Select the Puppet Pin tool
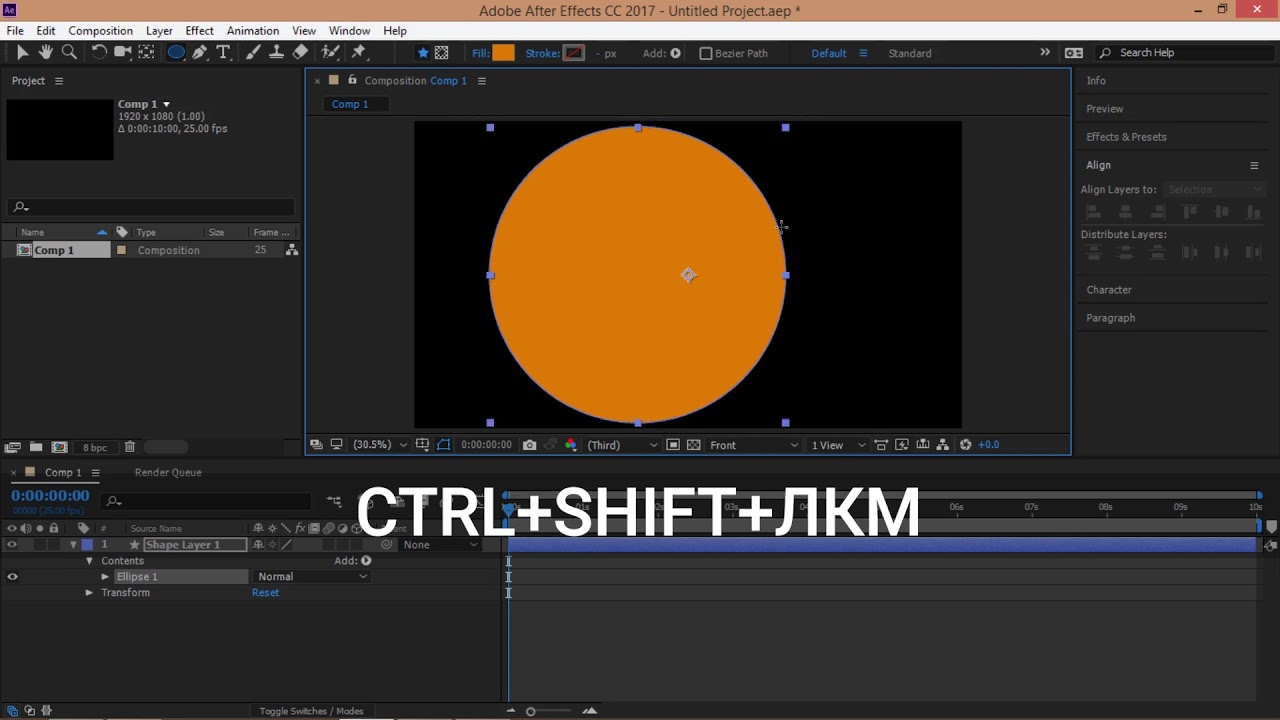1280x720 pixels. point(359,53)
